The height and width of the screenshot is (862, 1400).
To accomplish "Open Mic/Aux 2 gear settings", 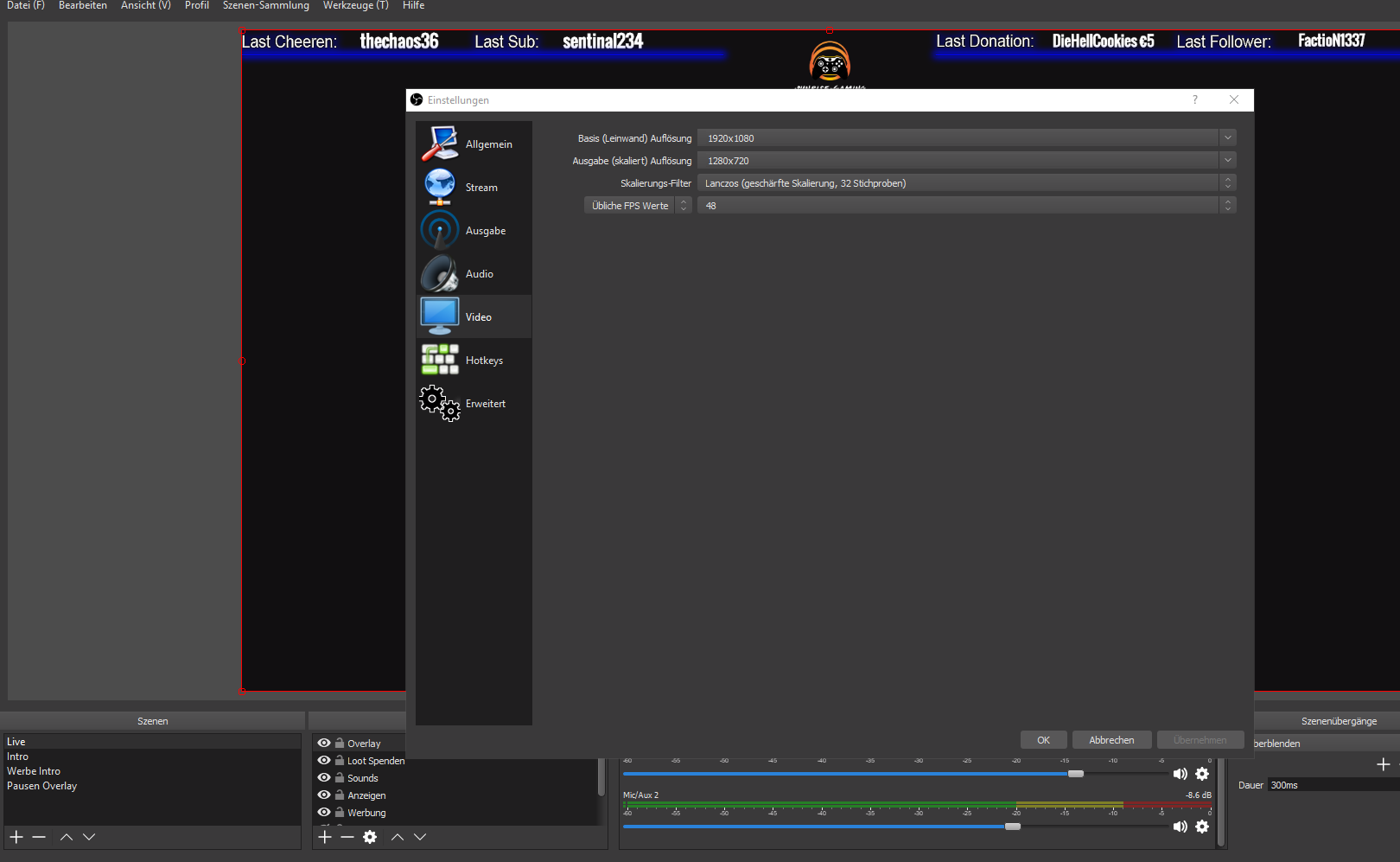I will pos(1202,827).
